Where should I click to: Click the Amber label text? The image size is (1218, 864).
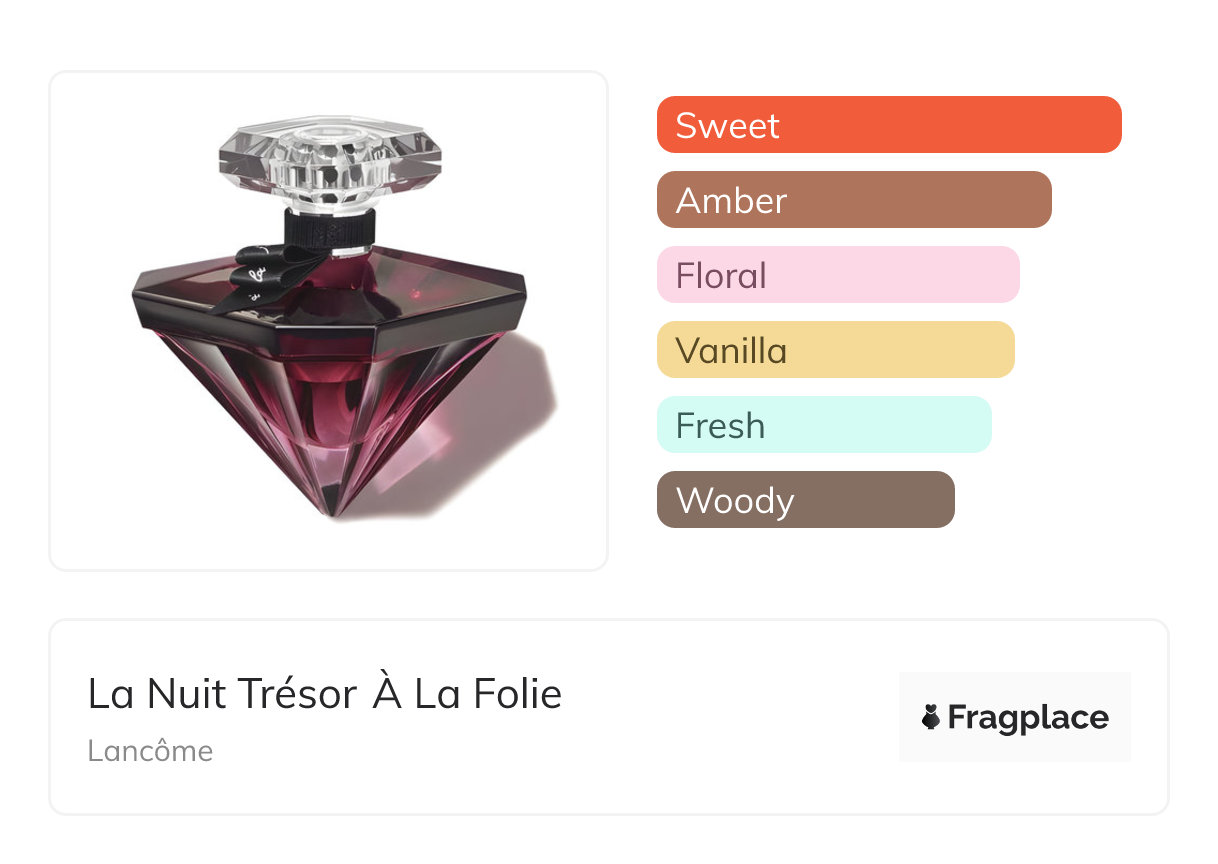[731, 201]
